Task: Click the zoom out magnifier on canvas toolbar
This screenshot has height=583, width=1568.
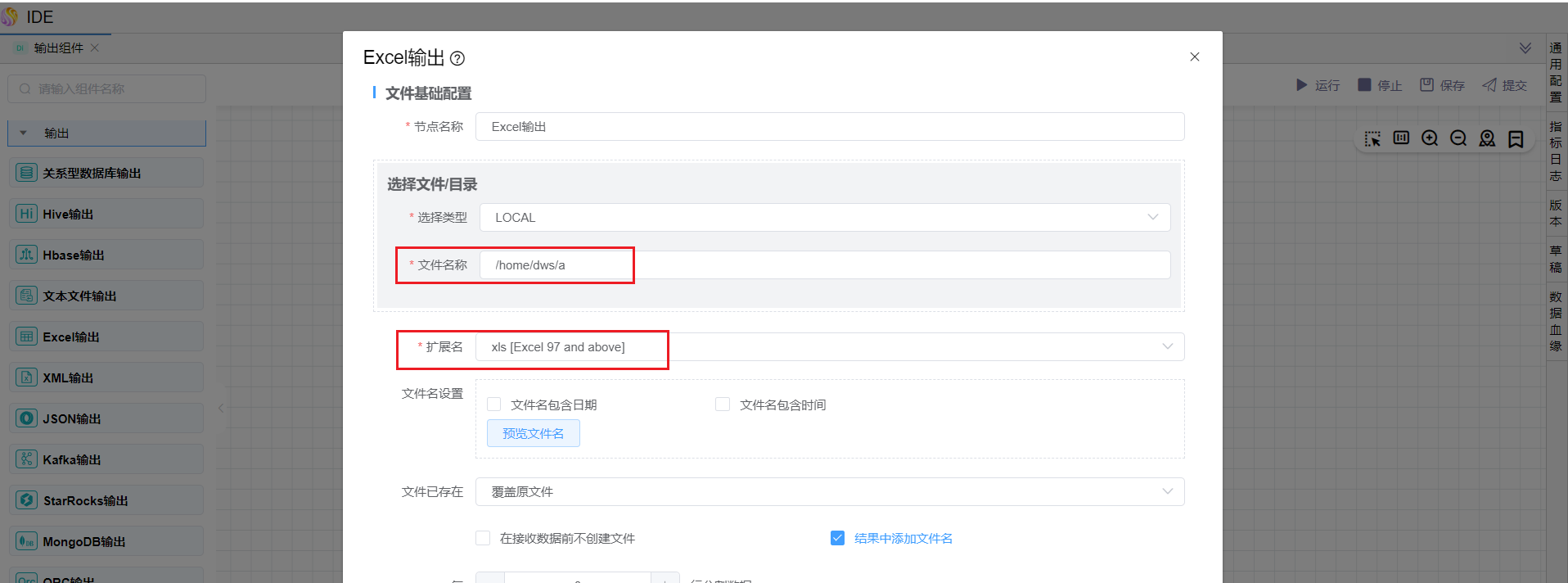Action: (1458, 138)
